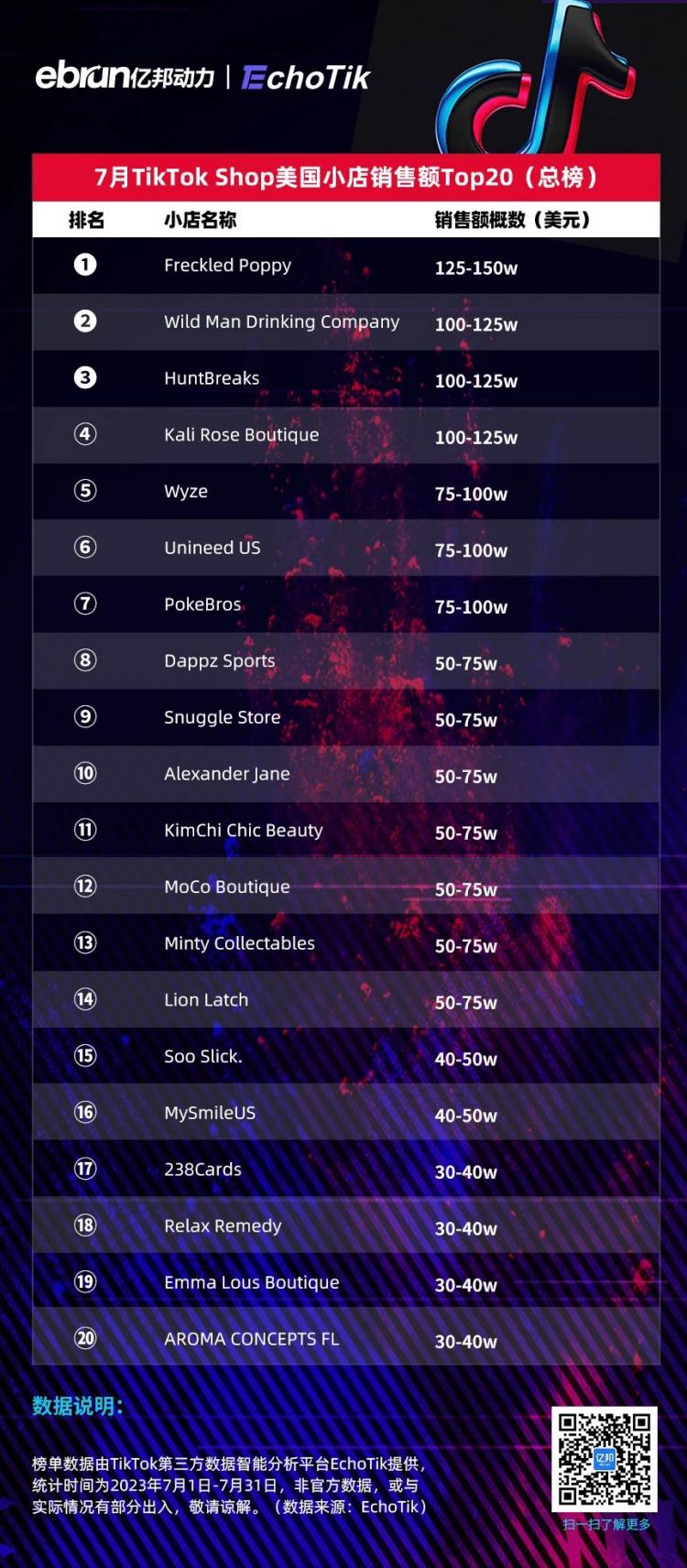Viewport: 687px width, 1568px height.
Task: Click the 数据说明 heading
Action: click(x=78, y=1406)
